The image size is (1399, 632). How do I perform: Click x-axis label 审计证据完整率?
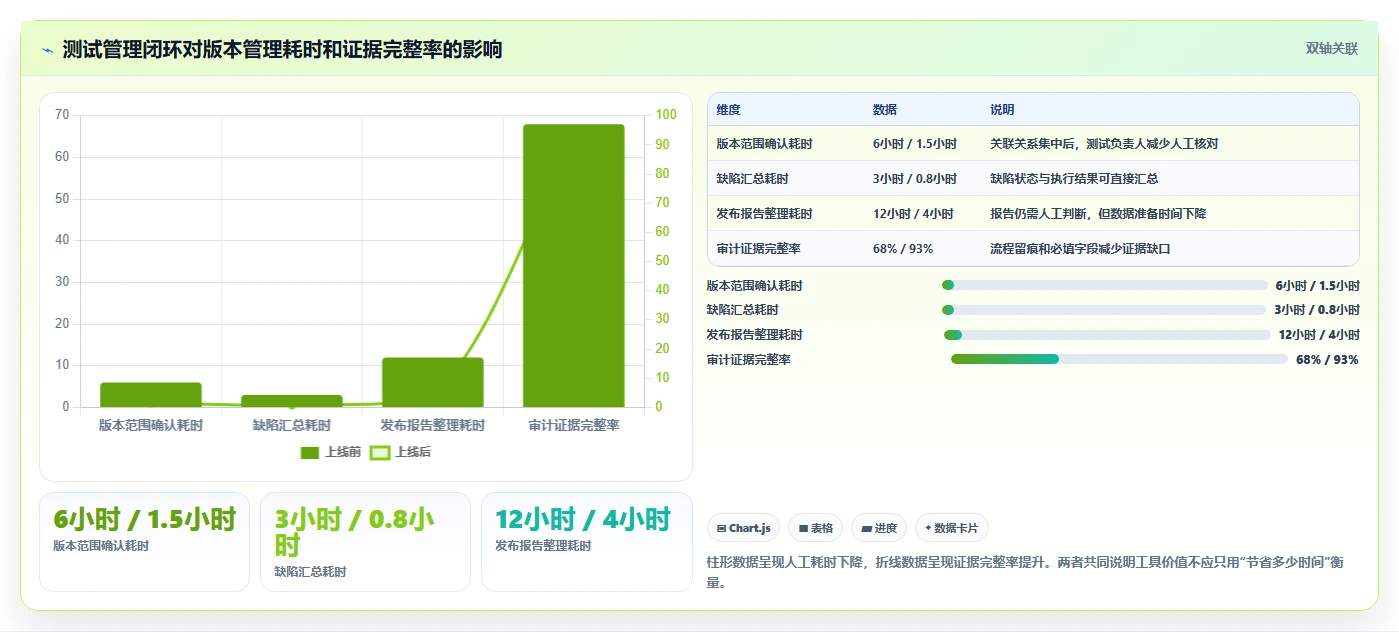pyautogui.click(x=574, y=425)
